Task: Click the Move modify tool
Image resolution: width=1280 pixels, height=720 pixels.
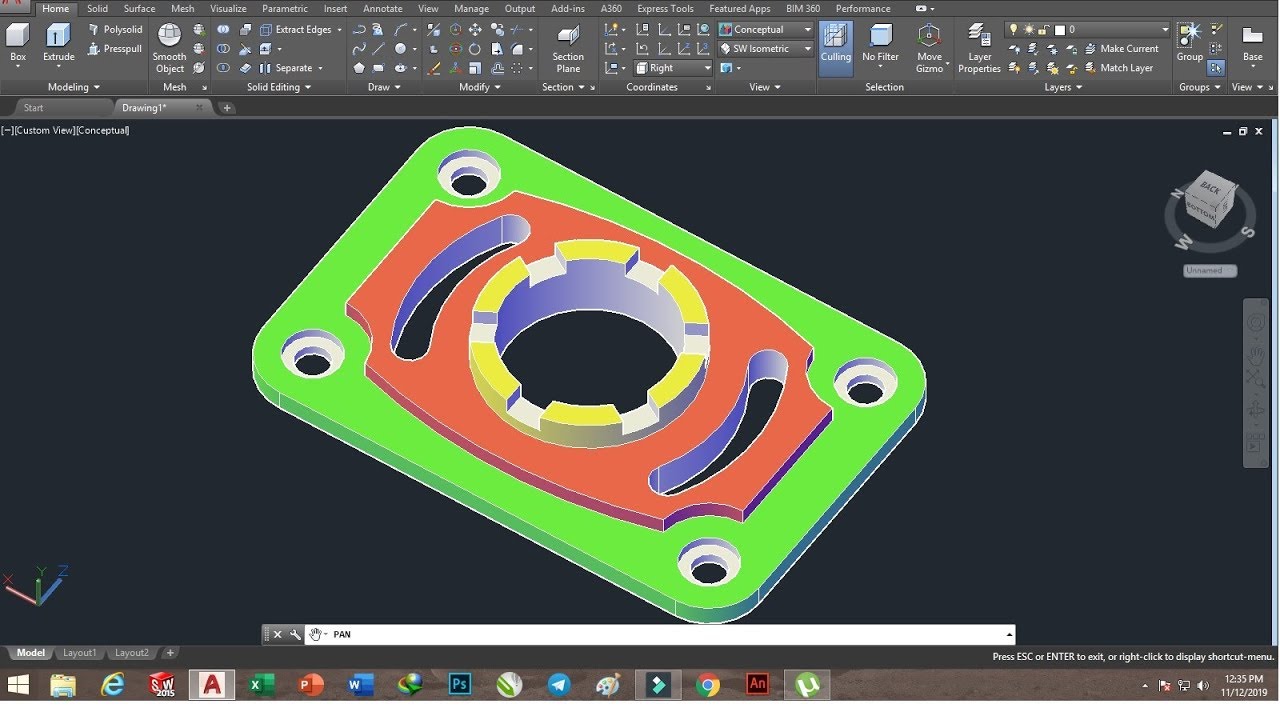Action: (475, 30)
